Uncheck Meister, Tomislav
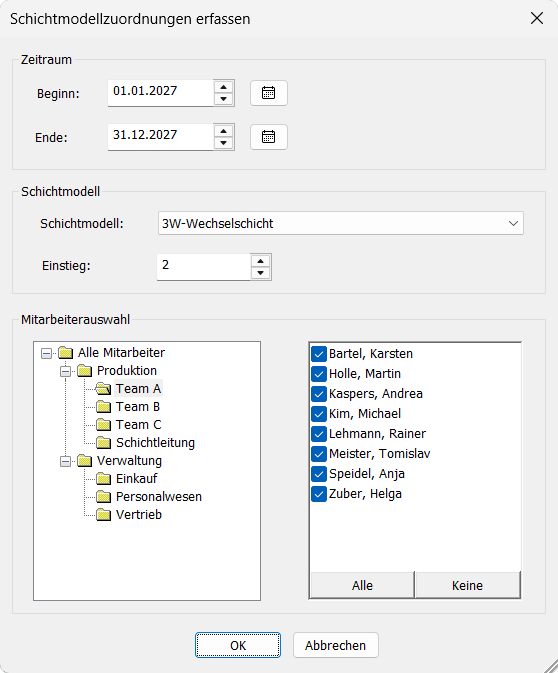Screen dimensions: 558x673 (x=319, y=454)
